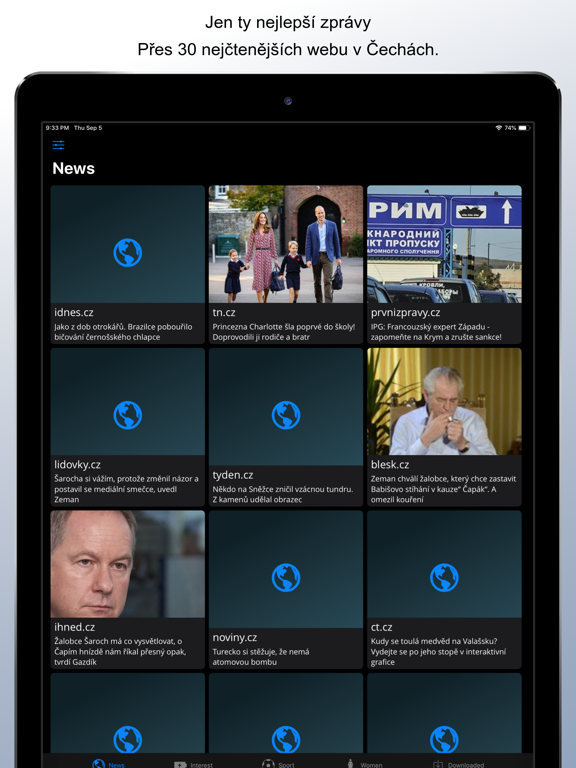This screenshot has height=768, width=576.
Task: Tap the 9:33 PM clock in status bar
Action: (x=57, y=128)
